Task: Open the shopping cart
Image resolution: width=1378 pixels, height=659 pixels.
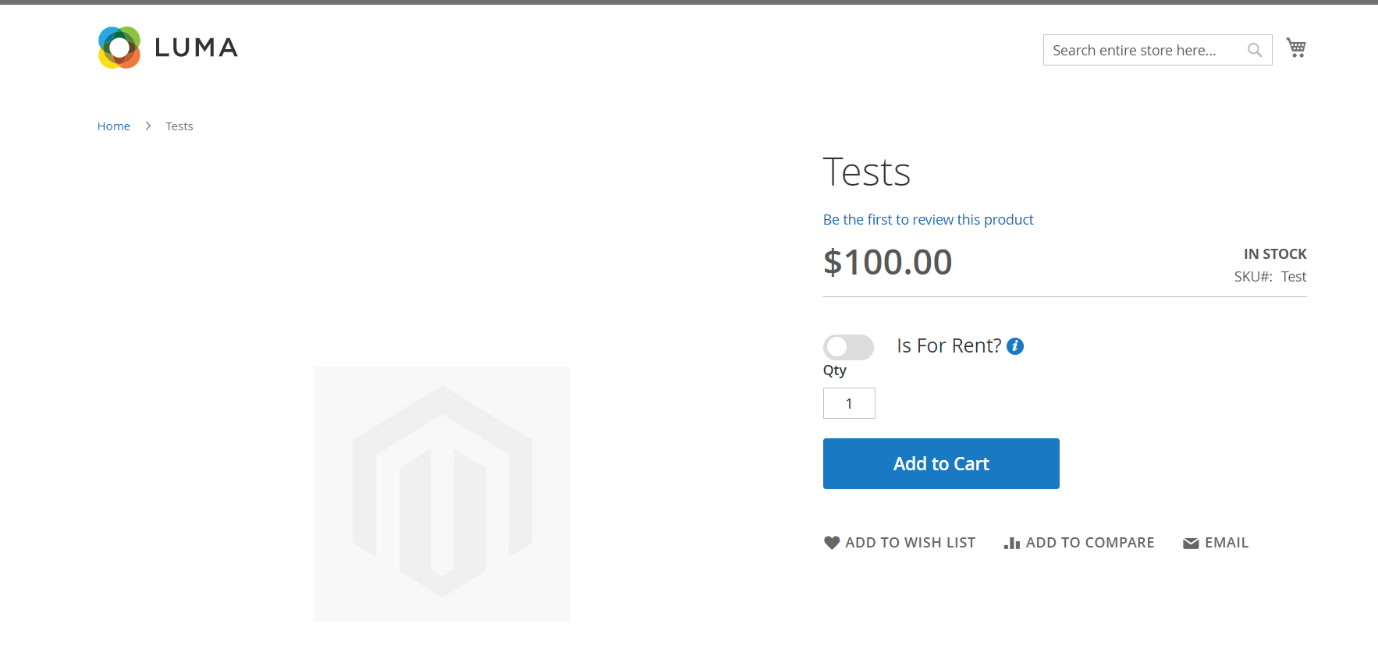Action: coord(1296,47)
